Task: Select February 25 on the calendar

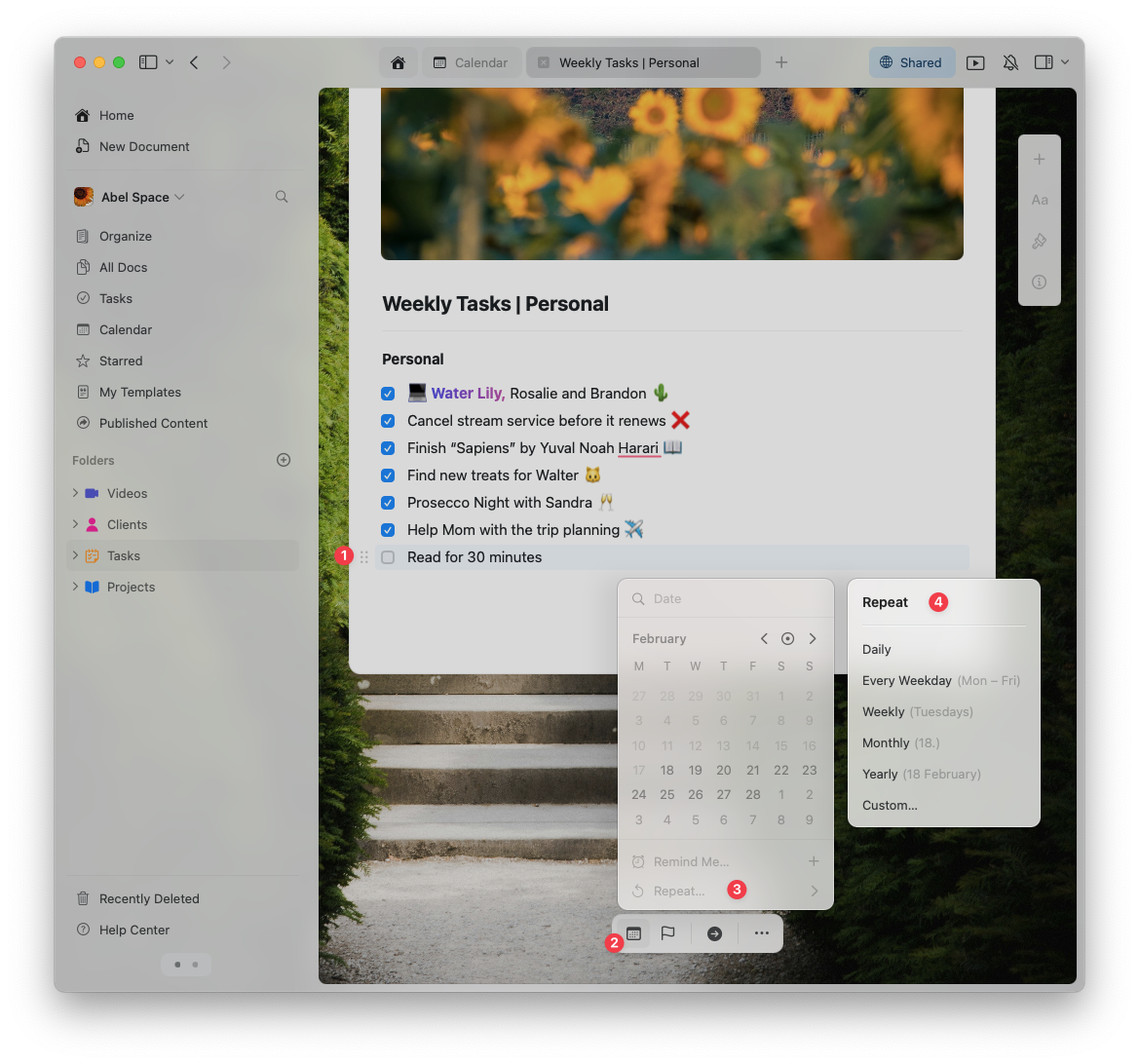Action: [667, 794]
